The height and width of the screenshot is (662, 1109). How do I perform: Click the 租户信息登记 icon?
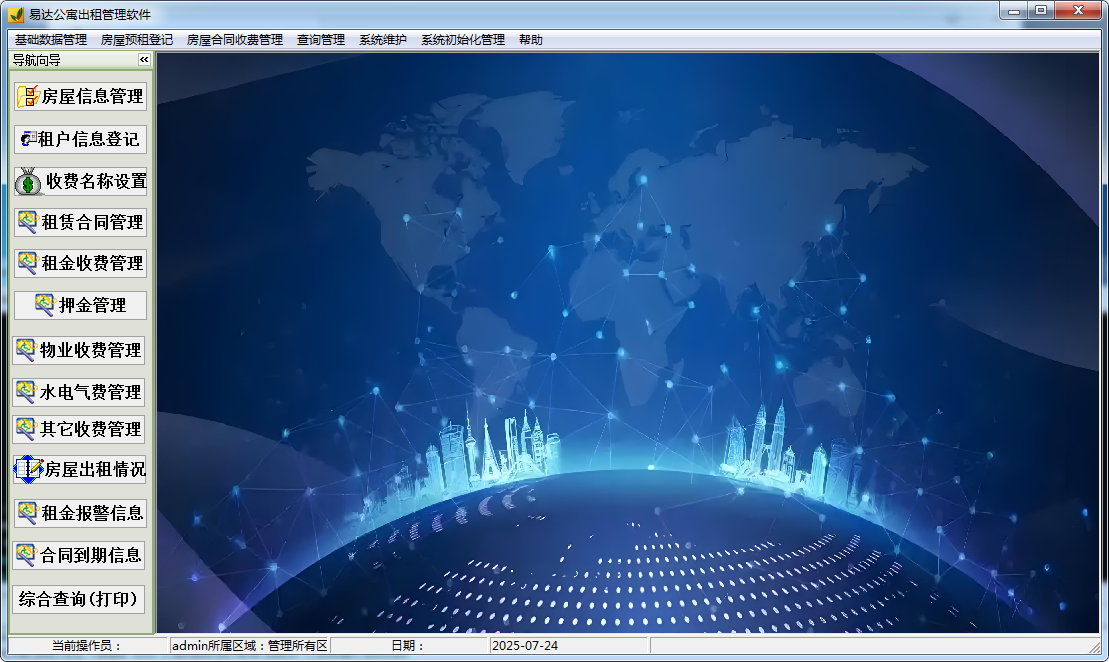(x=28, y=139)
